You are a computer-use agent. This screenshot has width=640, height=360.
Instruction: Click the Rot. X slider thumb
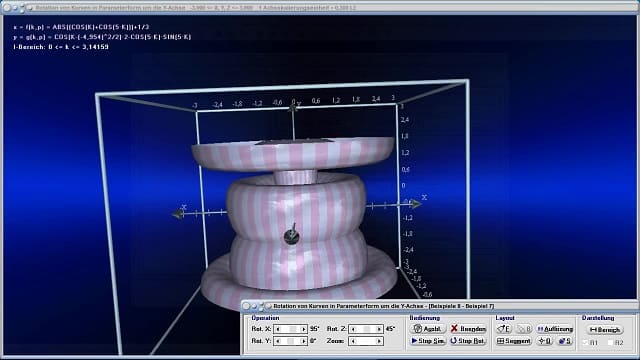click(293, 329)
